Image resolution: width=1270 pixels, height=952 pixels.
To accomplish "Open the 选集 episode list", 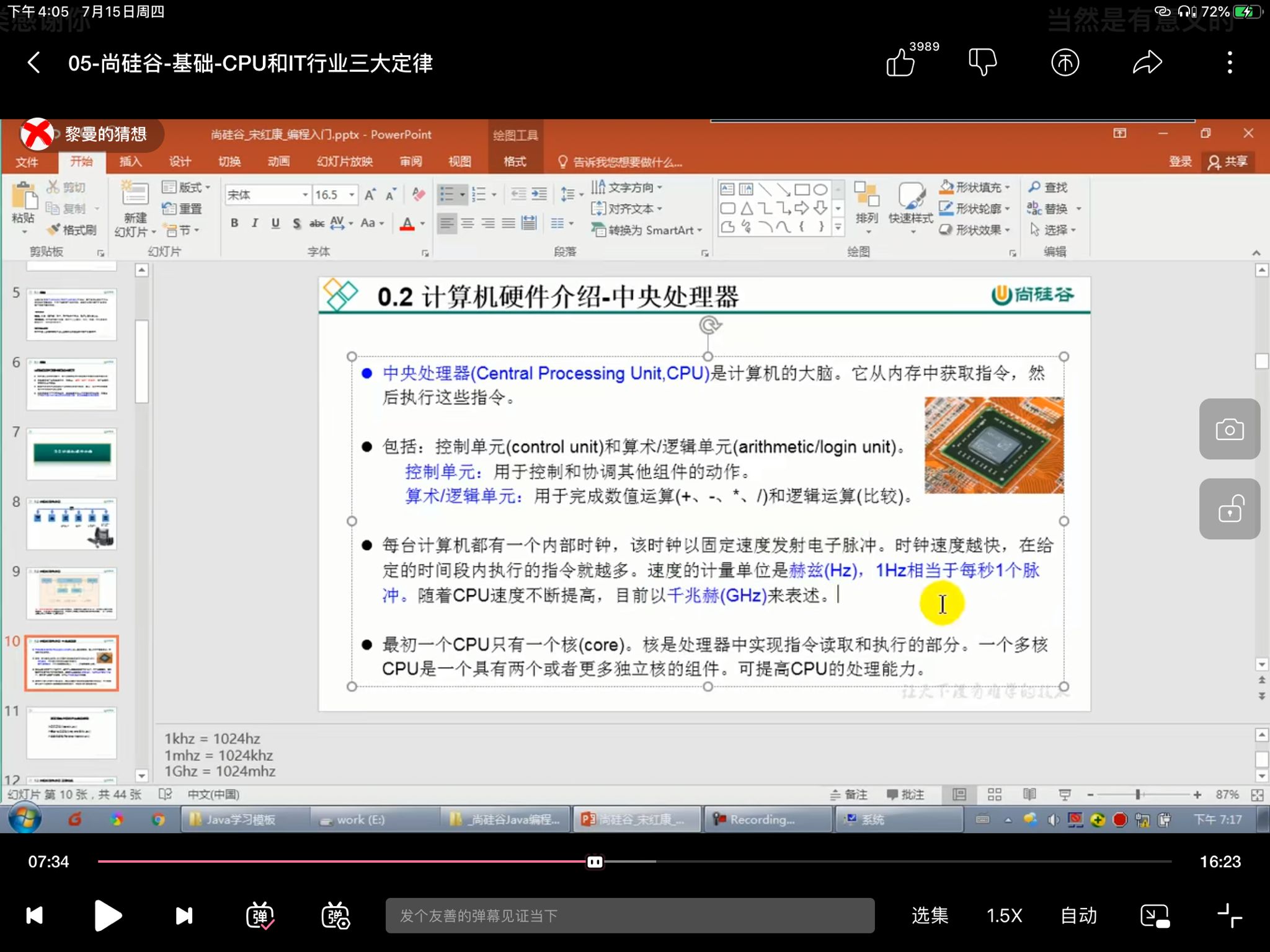I will click(930, 915).
